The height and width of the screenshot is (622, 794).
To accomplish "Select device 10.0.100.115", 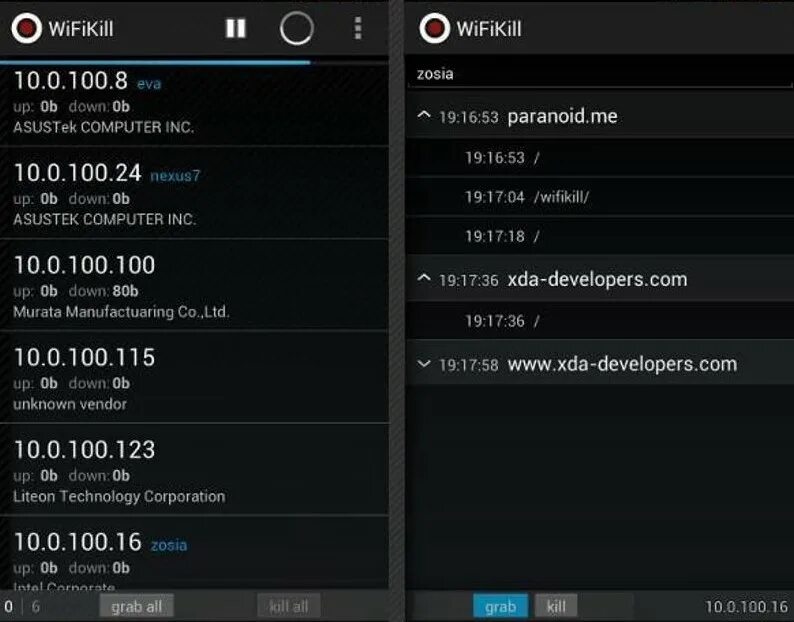I will click(x=194, y=377).
